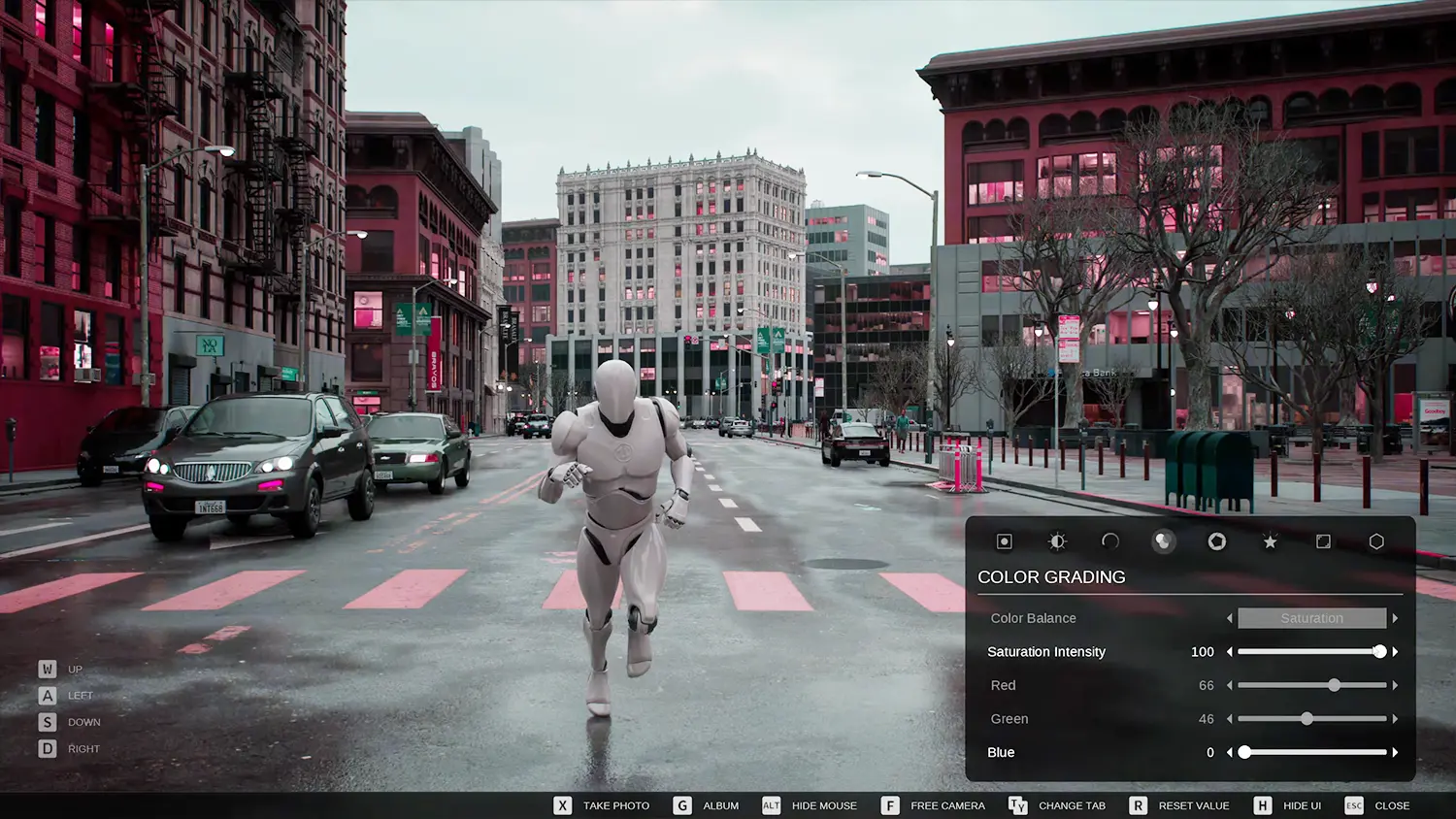1456x819 pixels.
Task: Click the ALT key icon for Hide Mouse
Action: pos(772,805)
